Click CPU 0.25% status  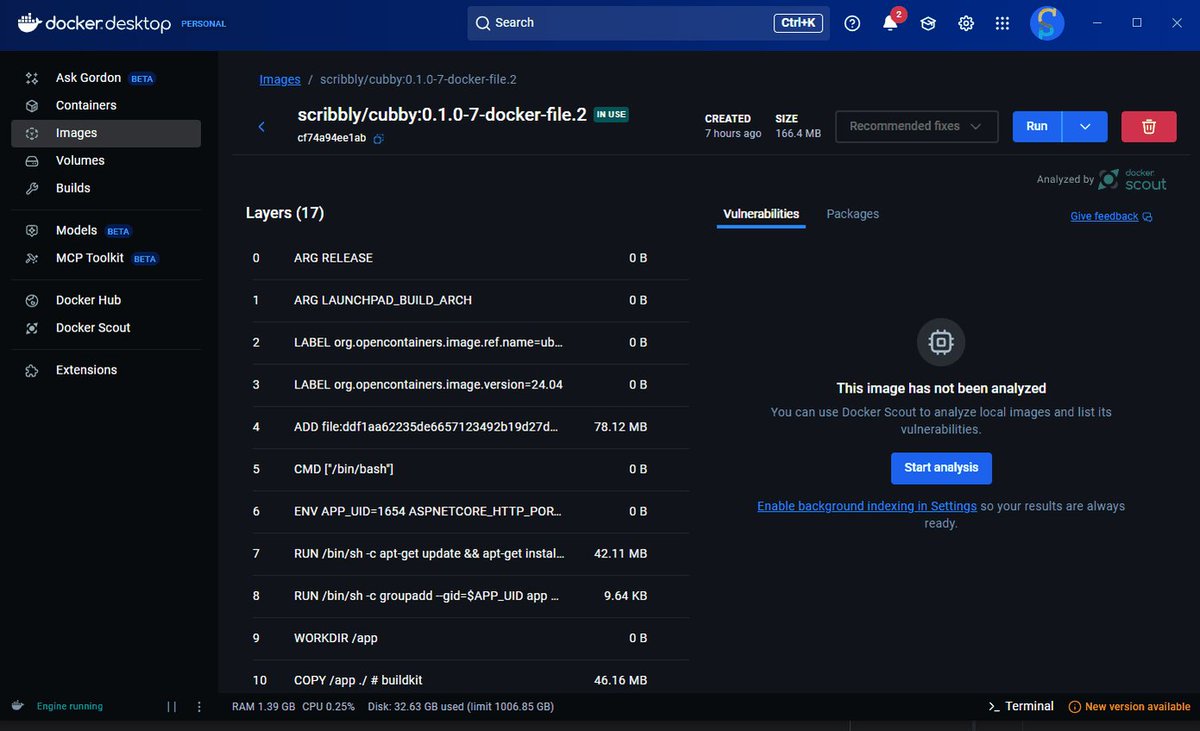coord(328,707)
